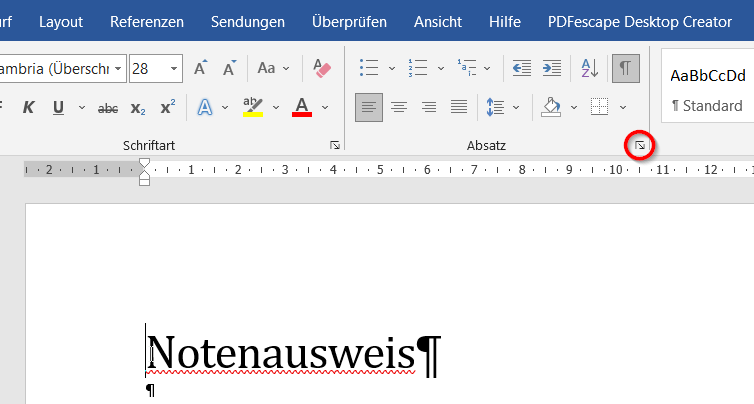Click the sort A to Z icon
The height and width of the screenshot is (404, 754).
(x=589, y=68)
